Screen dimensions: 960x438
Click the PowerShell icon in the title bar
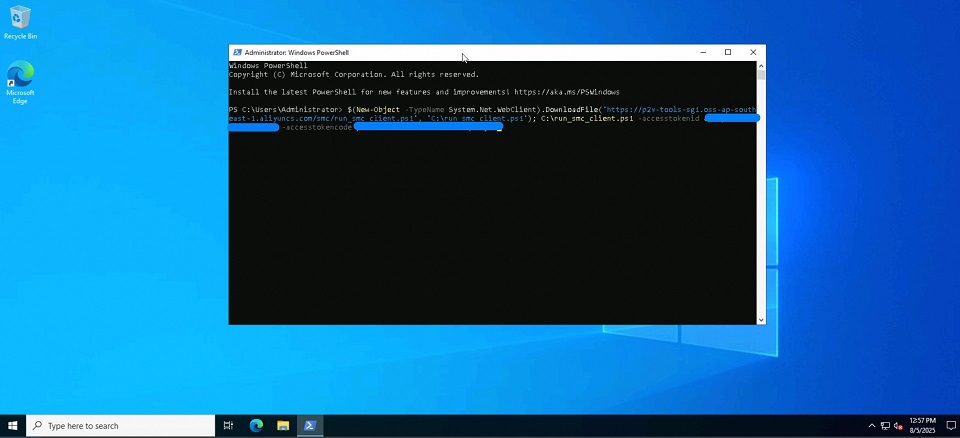[x=236, y=53]
